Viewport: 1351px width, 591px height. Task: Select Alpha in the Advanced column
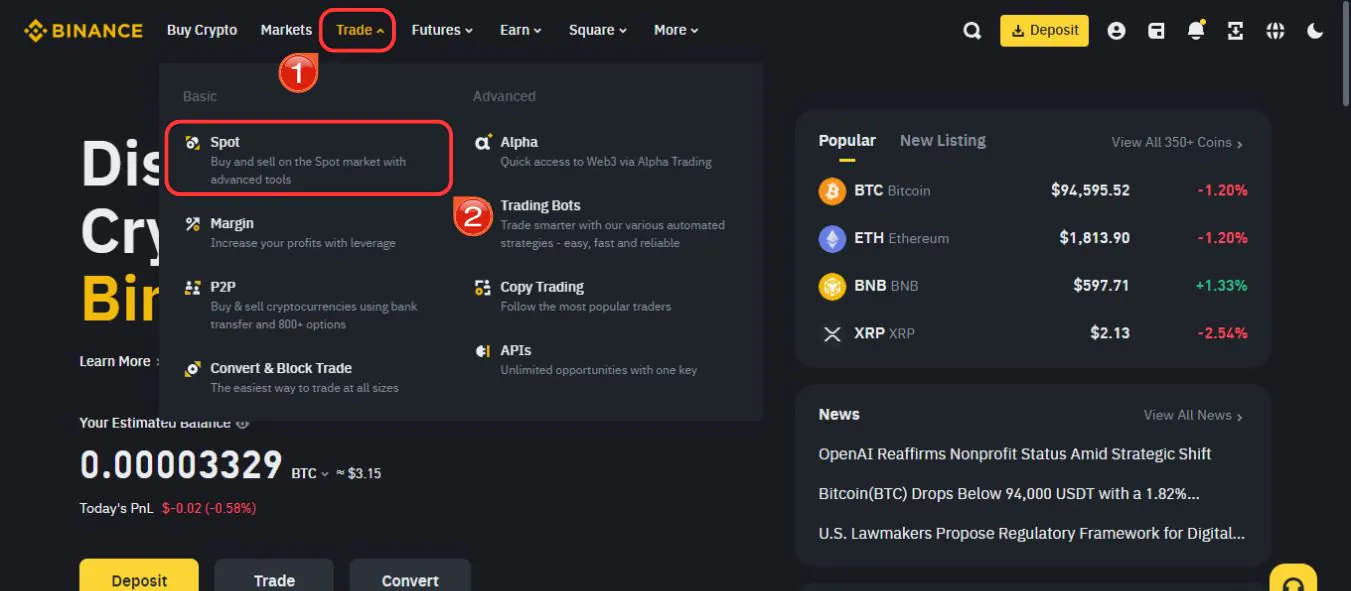click(608, 151)
